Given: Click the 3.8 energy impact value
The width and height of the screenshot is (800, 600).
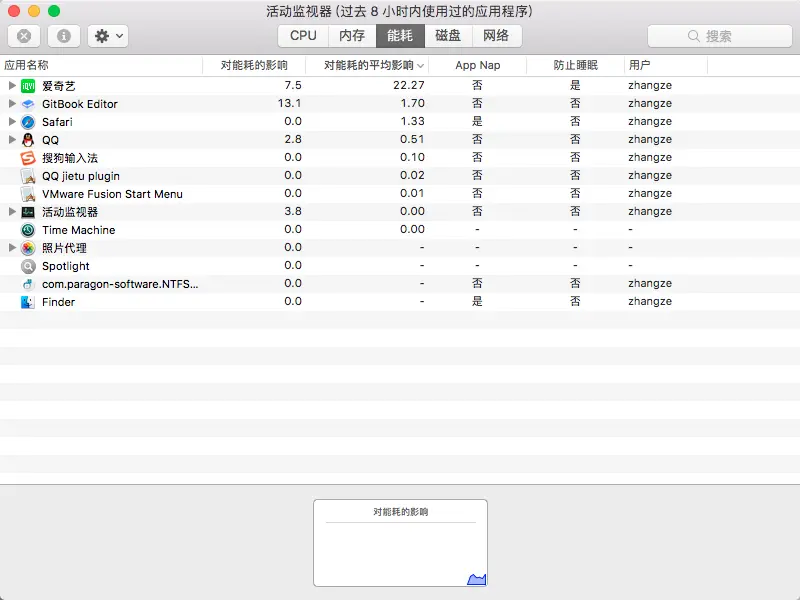Looking at the screenshot, I should click(293, 211).
